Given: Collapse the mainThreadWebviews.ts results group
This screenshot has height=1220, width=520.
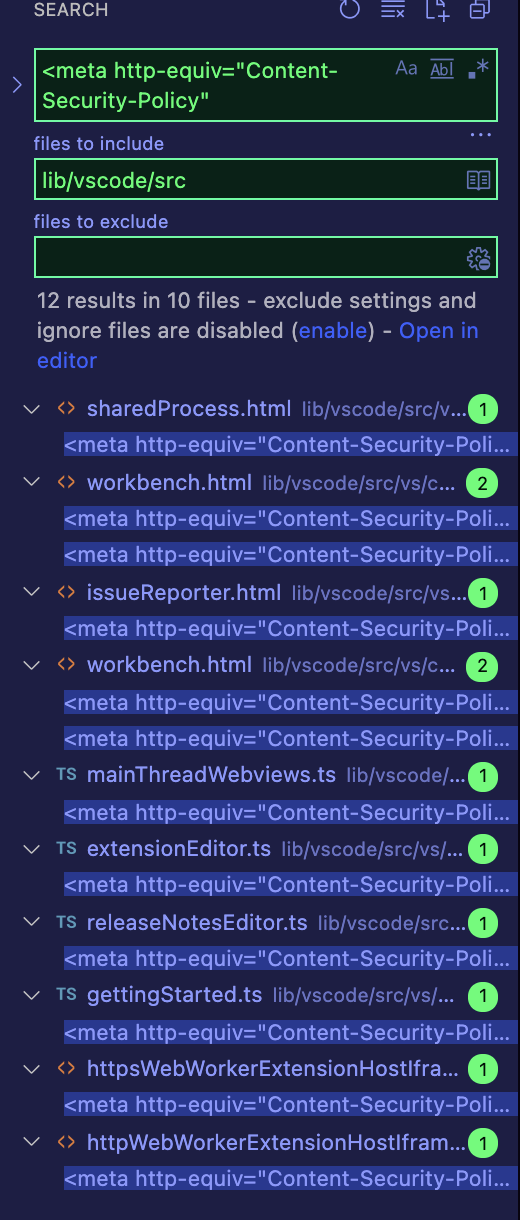Looking at the screenshot, I should pyautogui.click(x=31, y=775).
